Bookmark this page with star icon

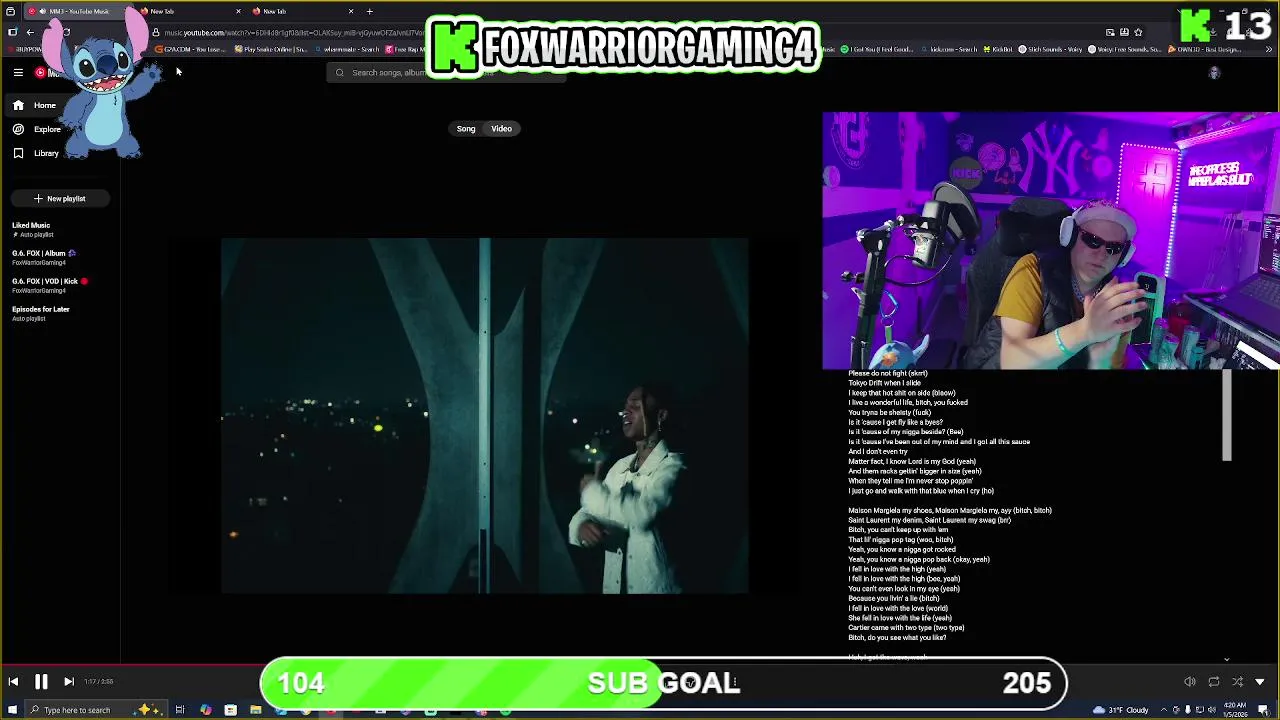(1138, 32)
